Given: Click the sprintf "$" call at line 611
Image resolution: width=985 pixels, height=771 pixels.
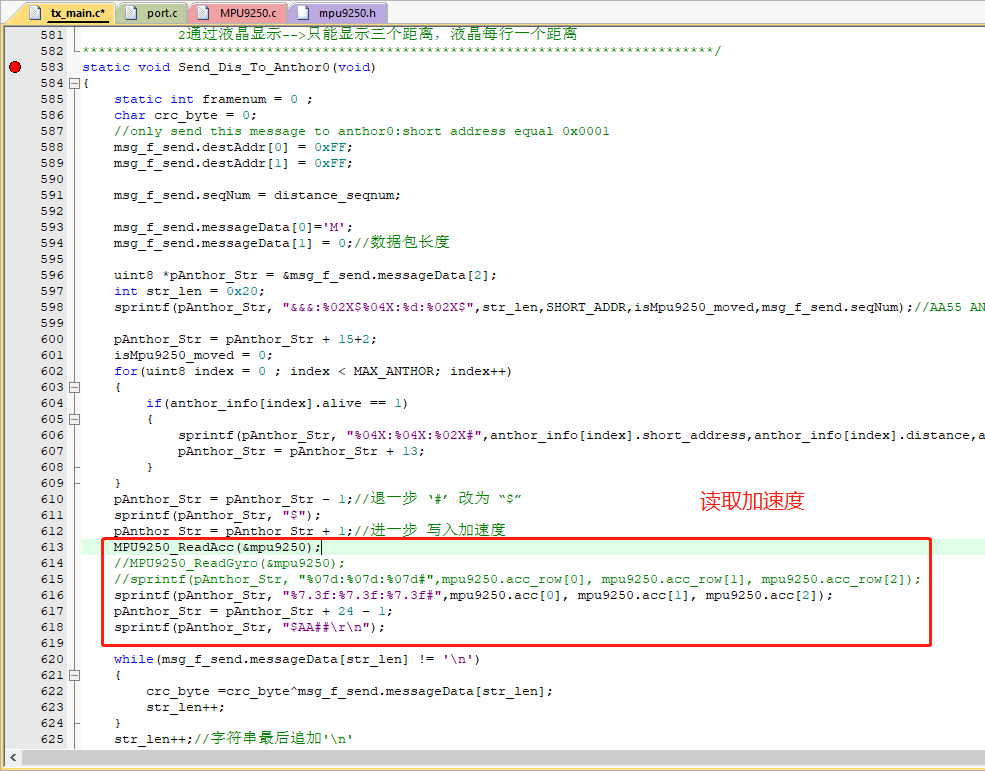Looking at the screenshot, I should (x=217, y=515).
